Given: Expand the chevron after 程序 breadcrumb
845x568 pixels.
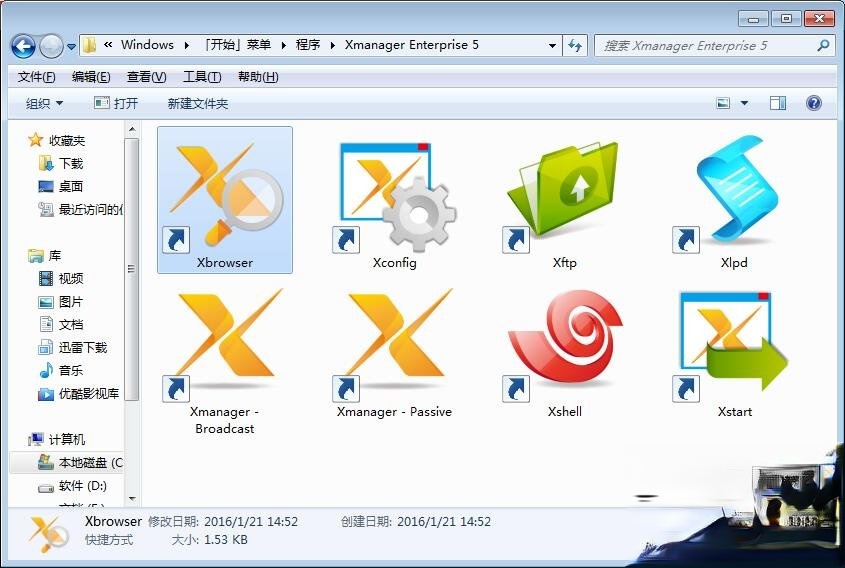Looking at the screenshot, I should click(x=333, y=45).
